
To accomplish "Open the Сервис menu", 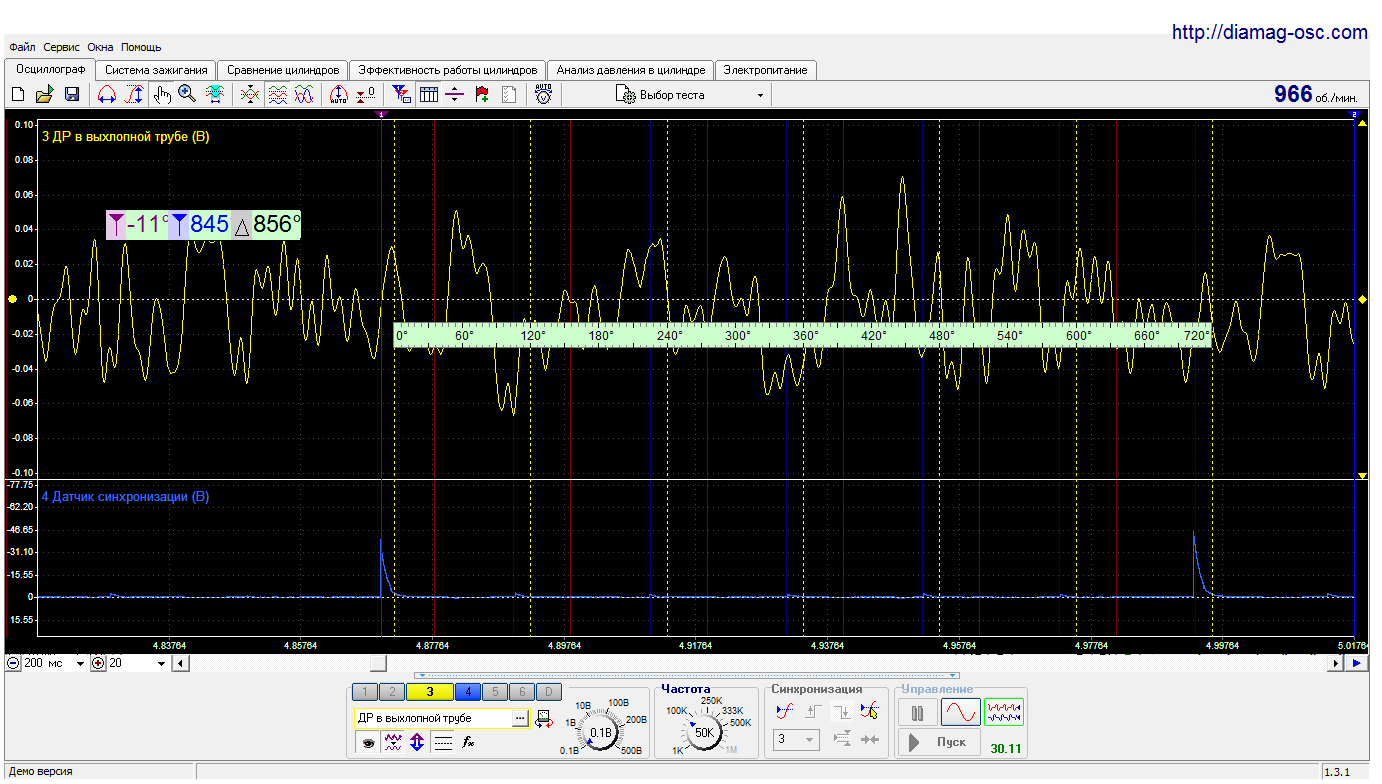I will pyautogui.click(x=62, y=47).
